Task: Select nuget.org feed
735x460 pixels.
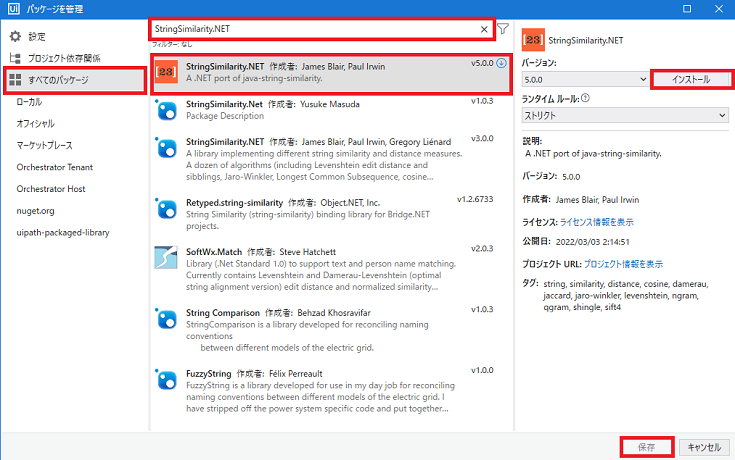Action: tap(36, 211)
